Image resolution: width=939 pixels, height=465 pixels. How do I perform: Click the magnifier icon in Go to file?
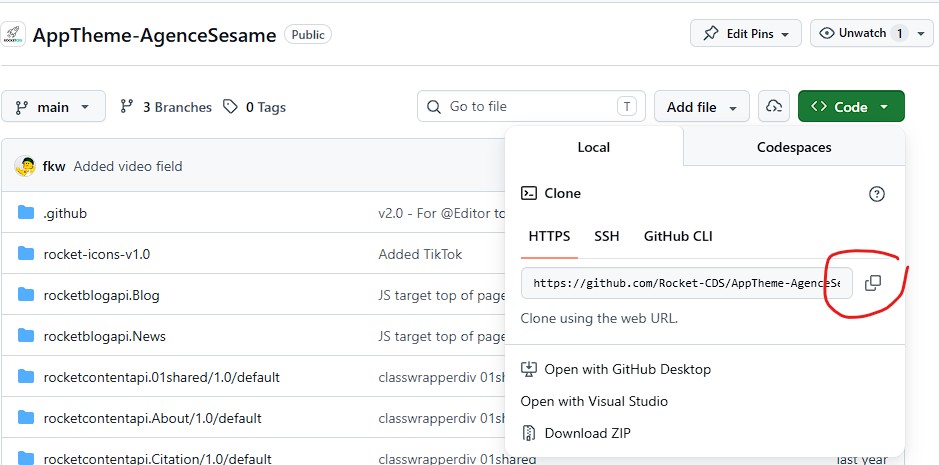pyautogui.click(x=434, y=107)
